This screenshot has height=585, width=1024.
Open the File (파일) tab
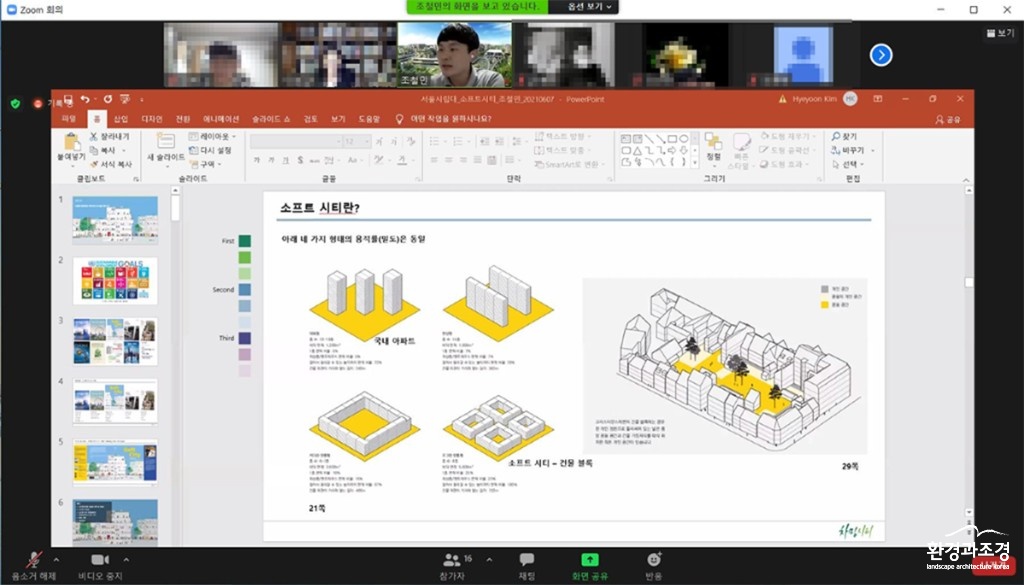[69, 119]
